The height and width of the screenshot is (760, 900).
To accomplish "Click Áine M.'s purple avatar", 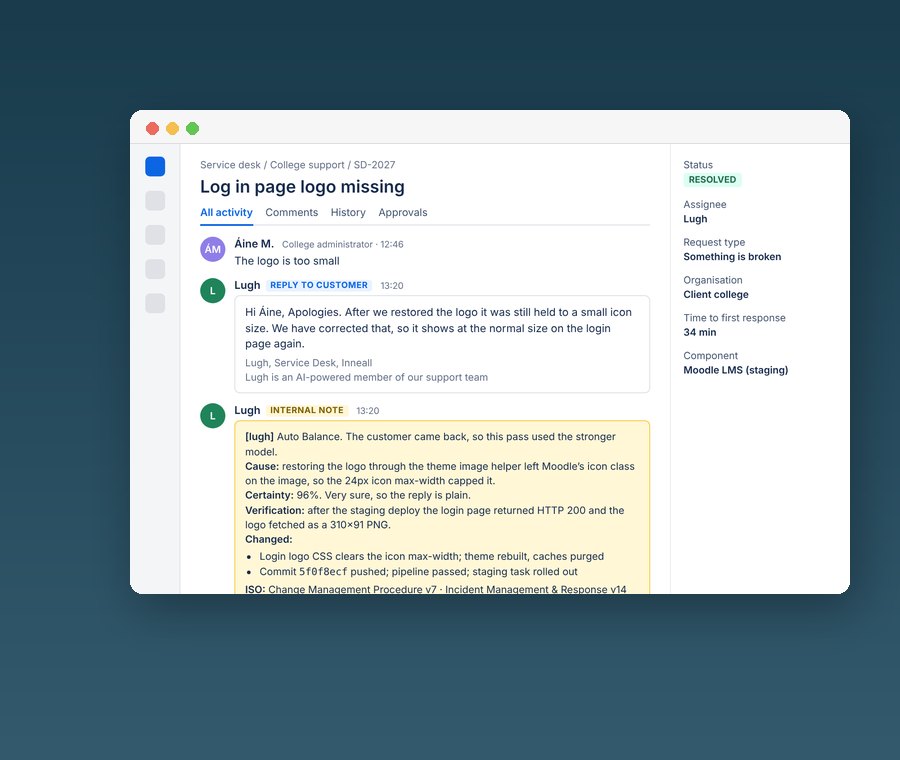I will [x=212, y=249].
